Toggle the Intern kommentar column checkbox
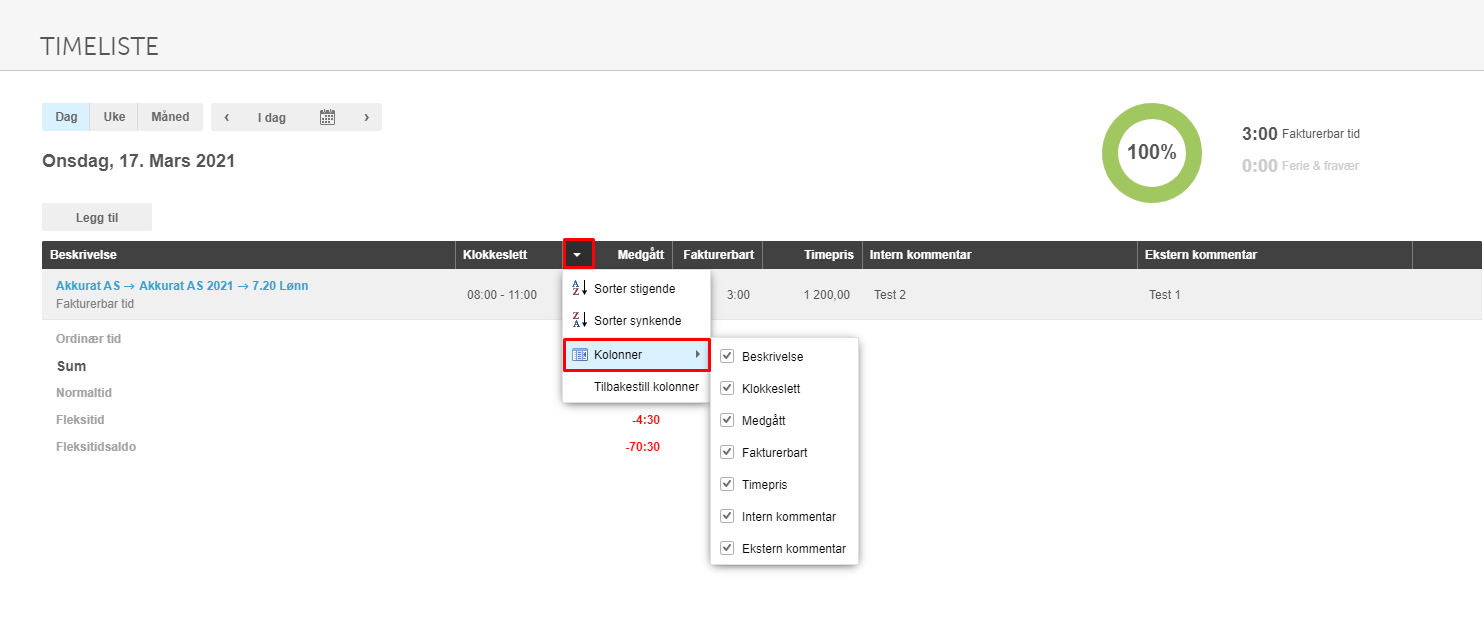The image size is (1484, 622). pyautogui.click(x=727, y=516)
